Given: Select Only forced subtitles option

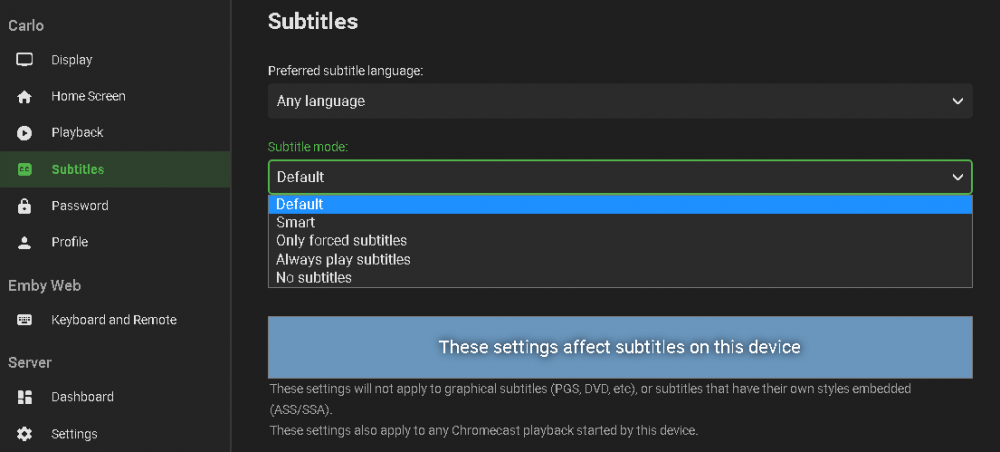Looking at the screenshot, I should tap(341, 241).
